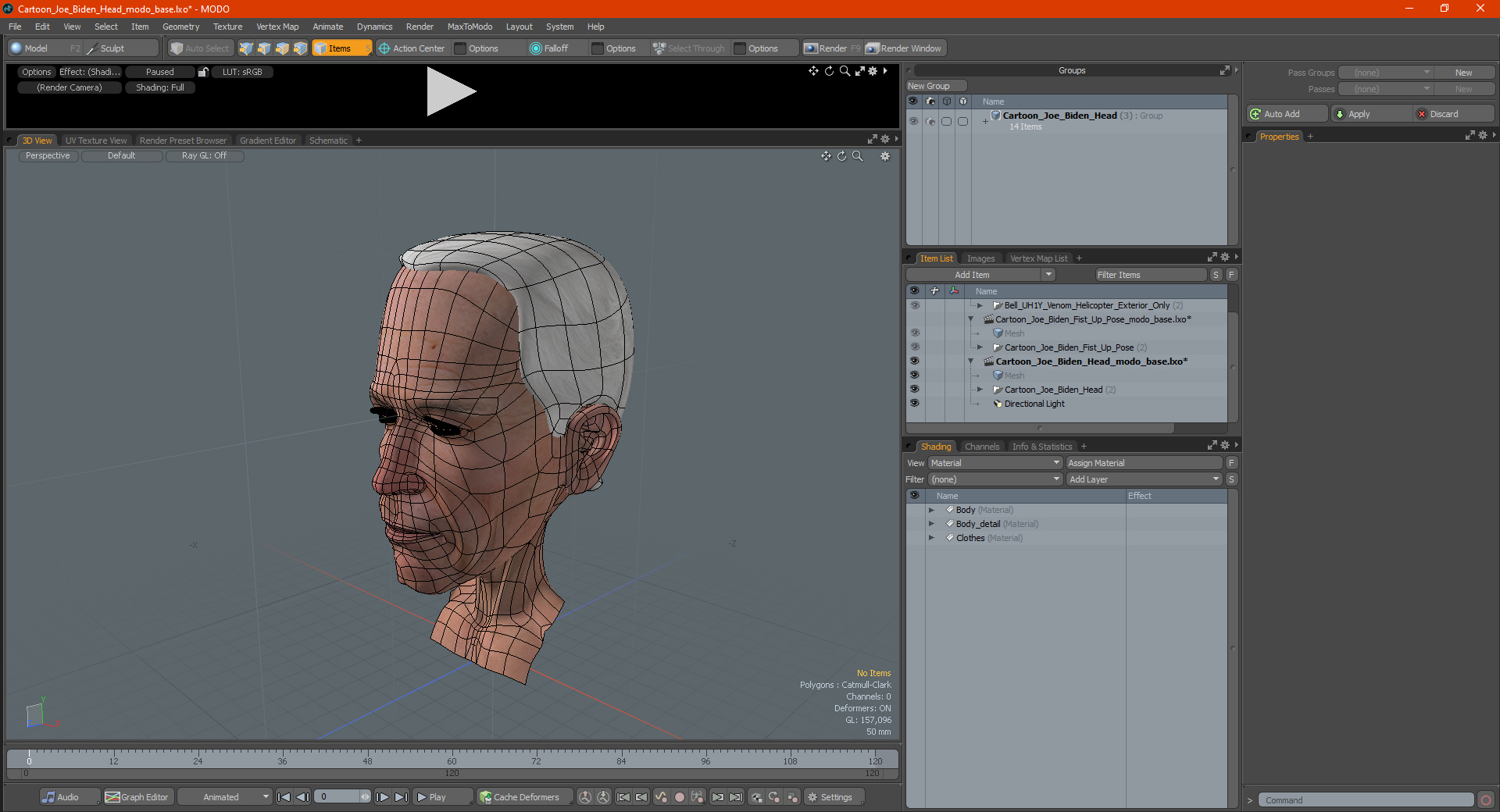Click zoom icon in 3D viewport
Viewport: 1500px width, 812px height.
click(x=858, y=156)
